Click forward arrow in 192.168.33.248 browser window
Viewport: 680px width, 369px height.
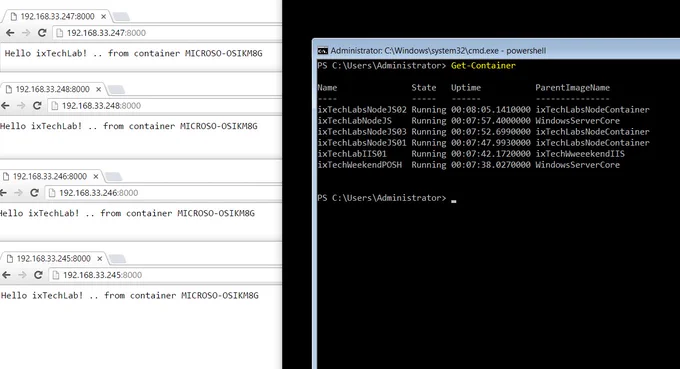pos(21,105)
